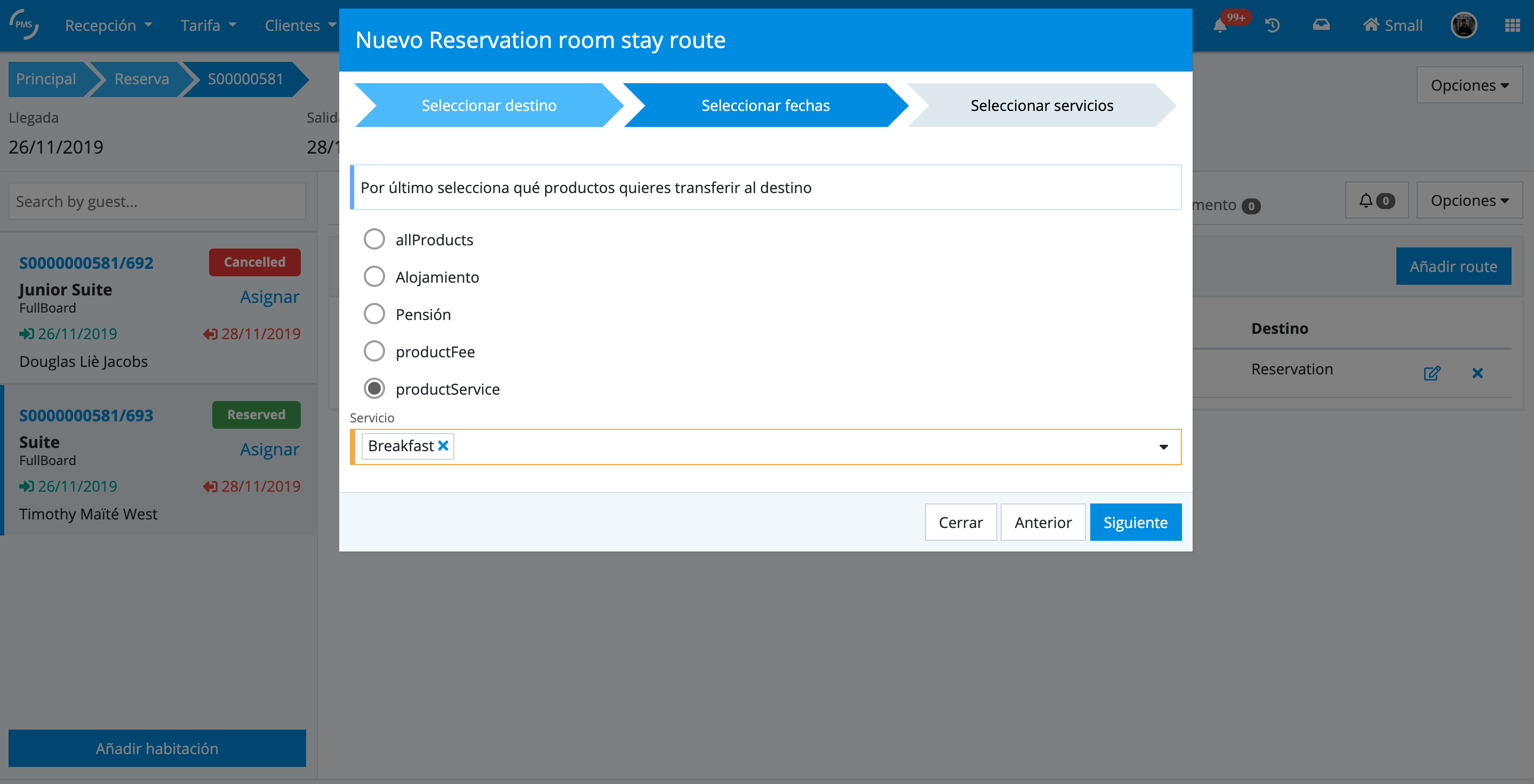
Task: Open the Tarifa menu
Action: 209,26
